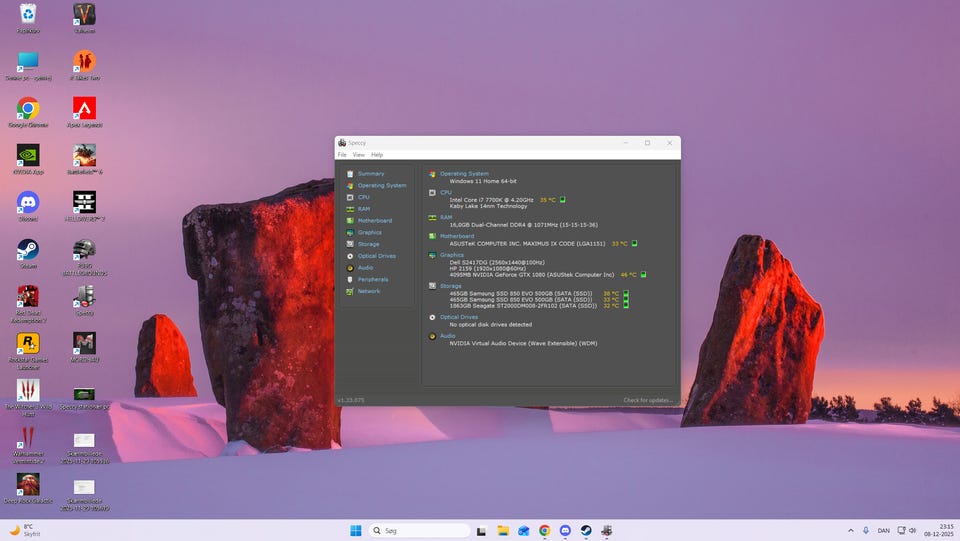
Task: Click the Storage heading in the summary pane
Action: click(x=450, y=285)
